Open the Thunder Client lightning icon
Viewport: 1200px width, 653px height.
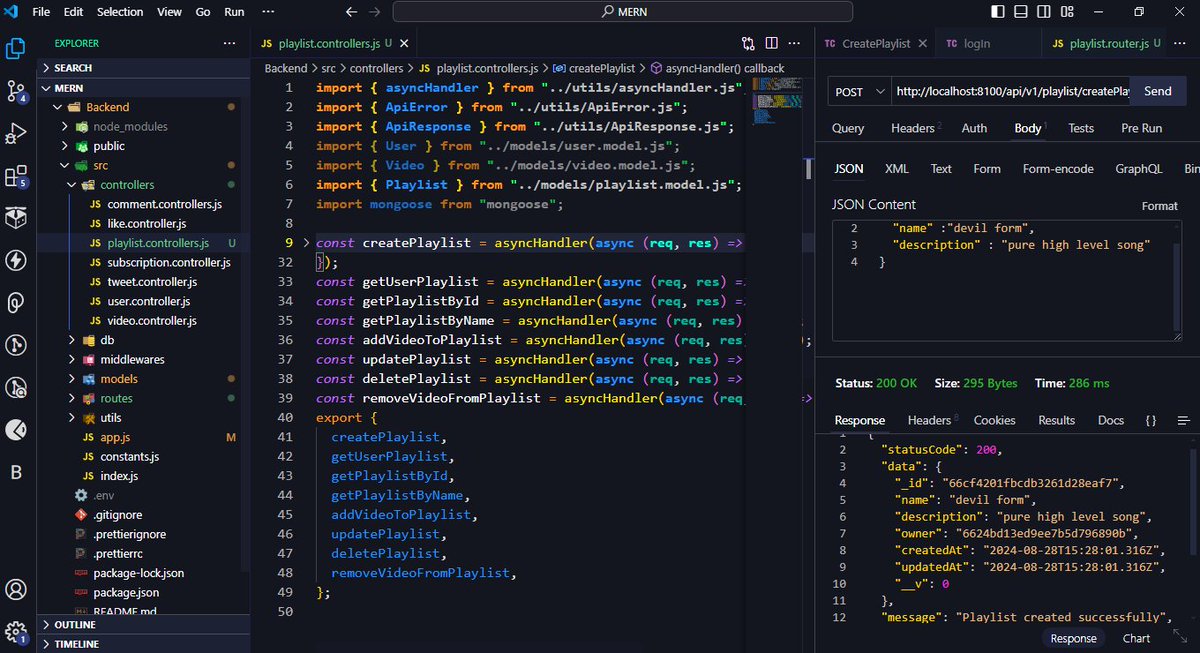[x=16, y=260]
